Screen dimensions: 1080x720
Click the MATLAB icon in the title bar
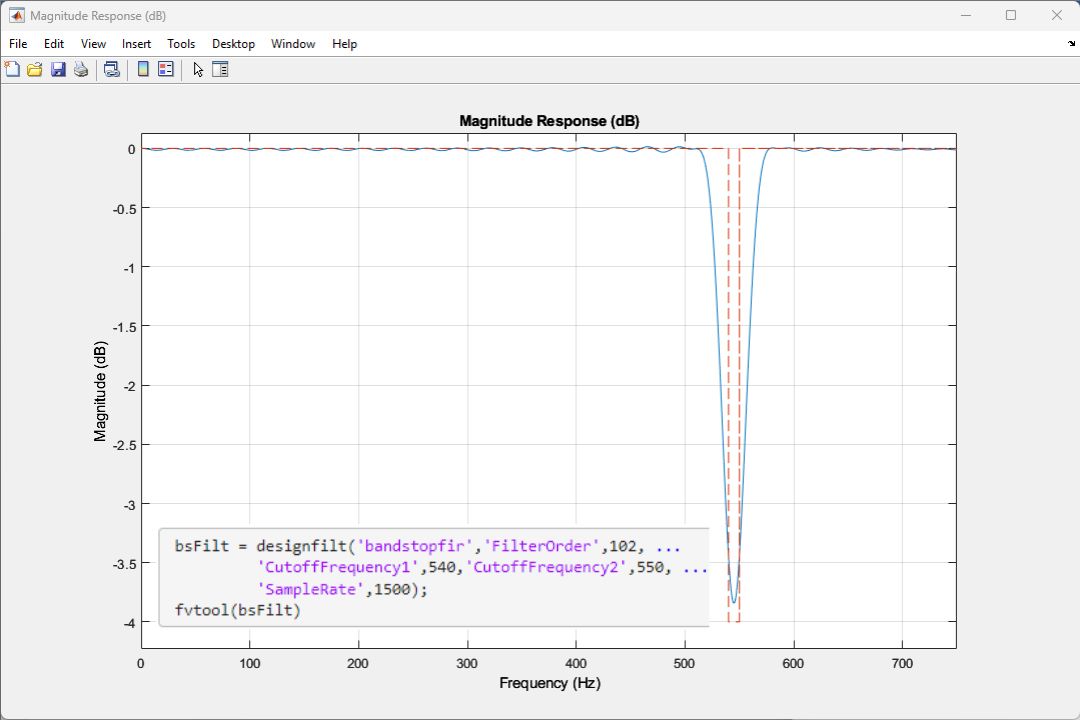pyautogui.click(x=16, y=15)
